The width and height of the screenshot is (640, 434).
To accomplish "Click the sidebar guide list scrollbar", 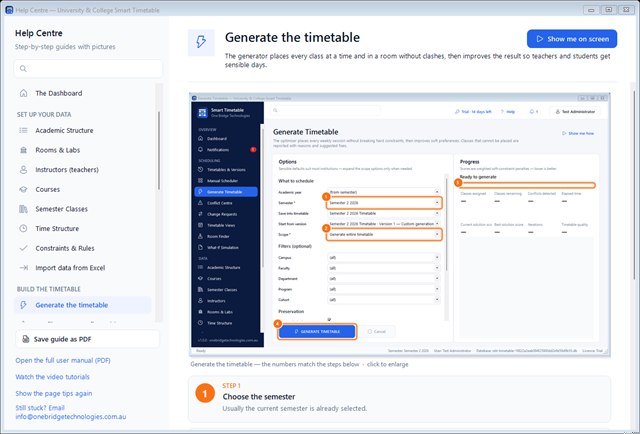I will [x=159, y=151].
